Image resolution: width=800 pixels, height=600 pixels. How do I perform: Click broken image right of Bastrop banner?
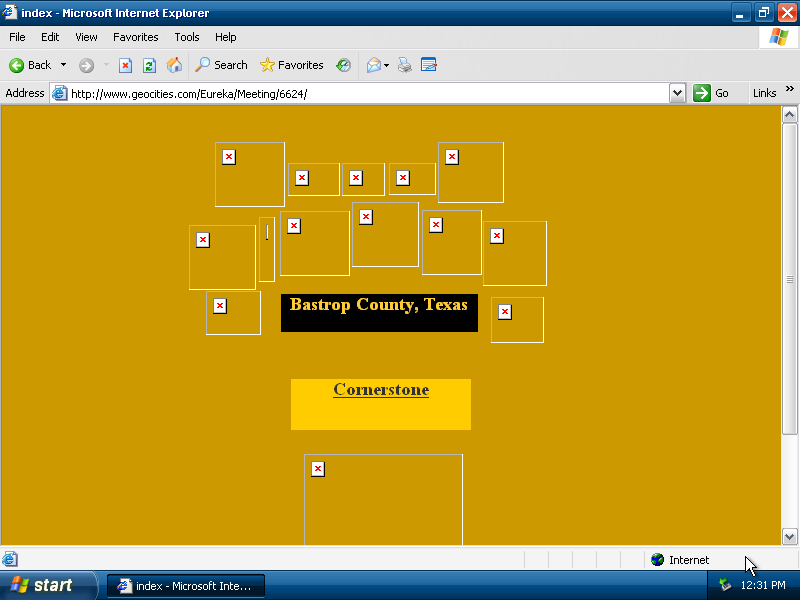[517, 320]
